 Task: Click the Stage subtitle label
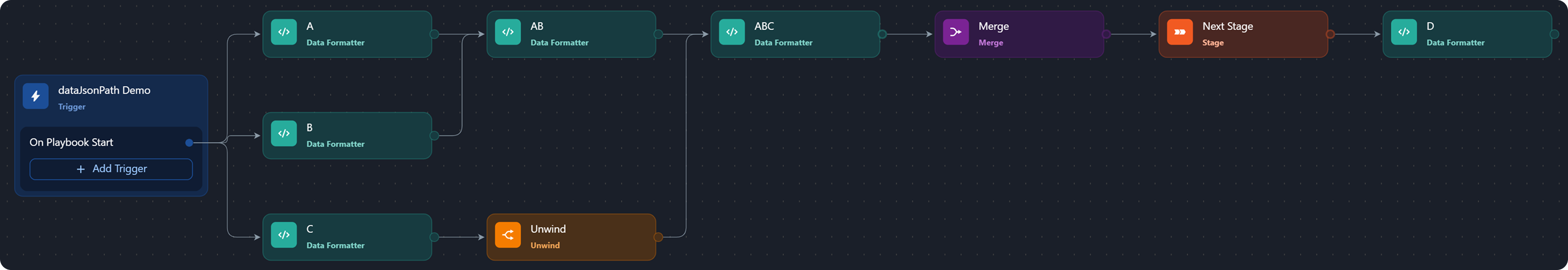coord(1212,43)
